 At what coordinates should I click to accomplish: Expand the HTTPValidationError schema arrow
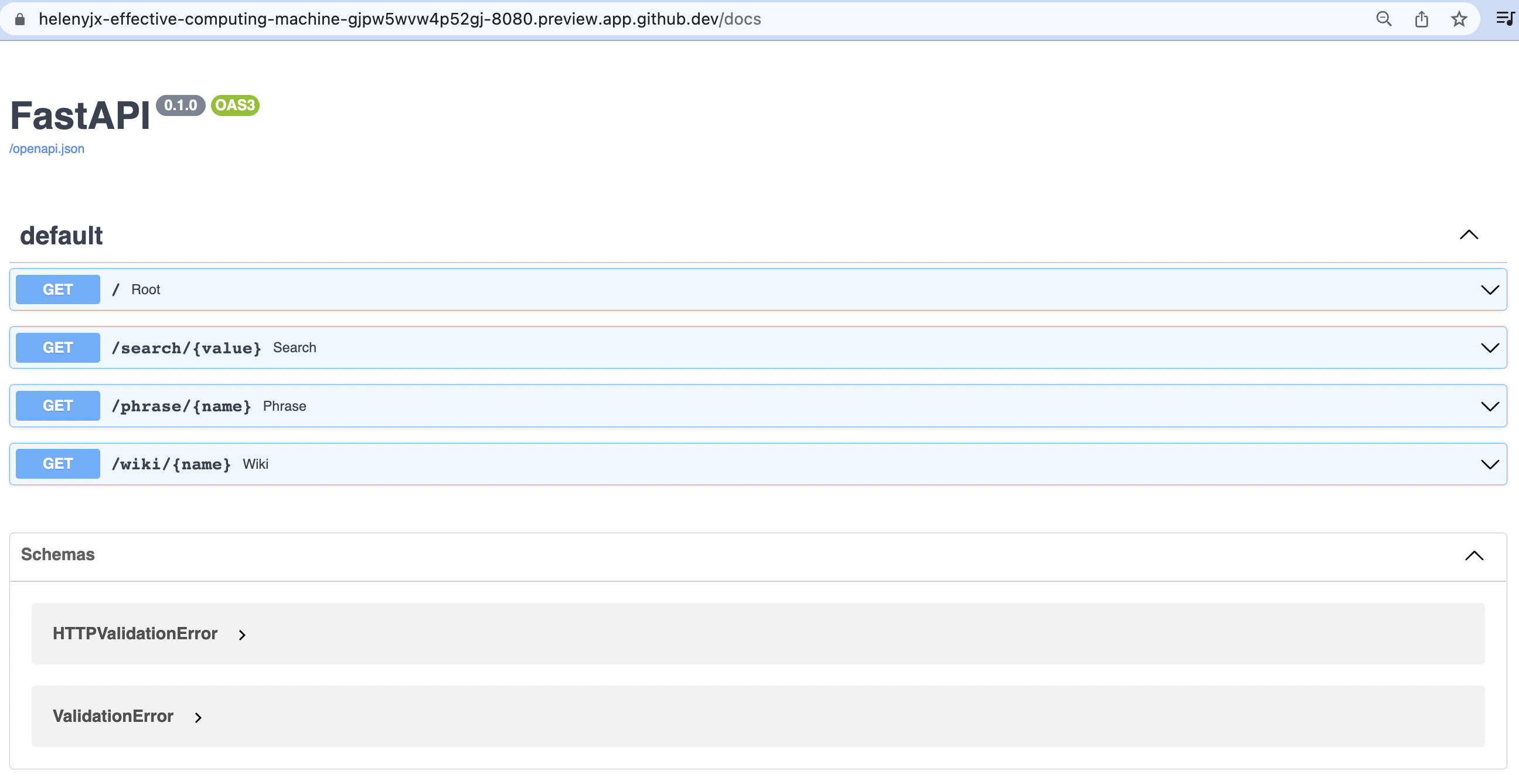point(242,635)
